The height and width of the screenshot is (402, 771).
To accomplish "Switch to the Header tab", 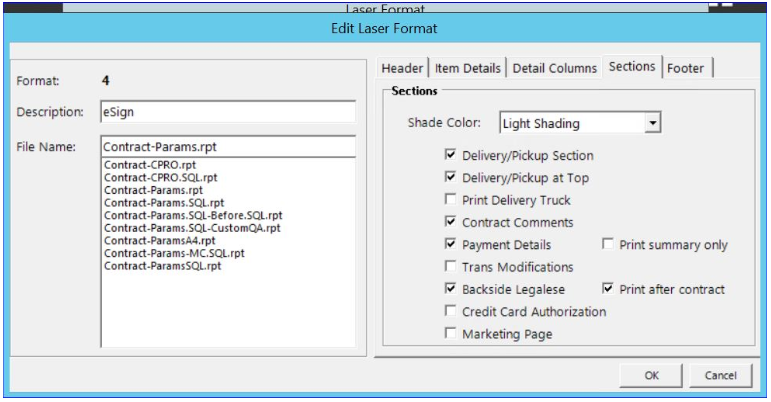I will (403, 67).
